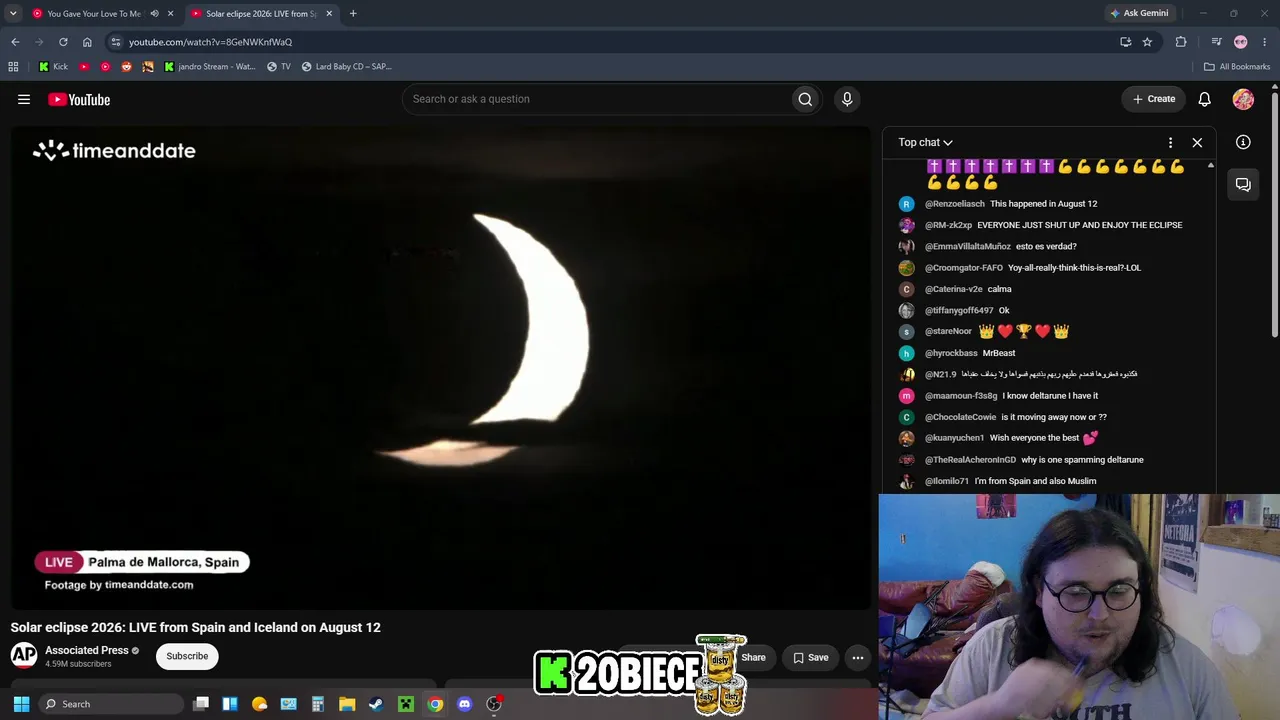Open the Chrome home page button
Screen dimensions: 1280x720
click(x=87, y=42)
